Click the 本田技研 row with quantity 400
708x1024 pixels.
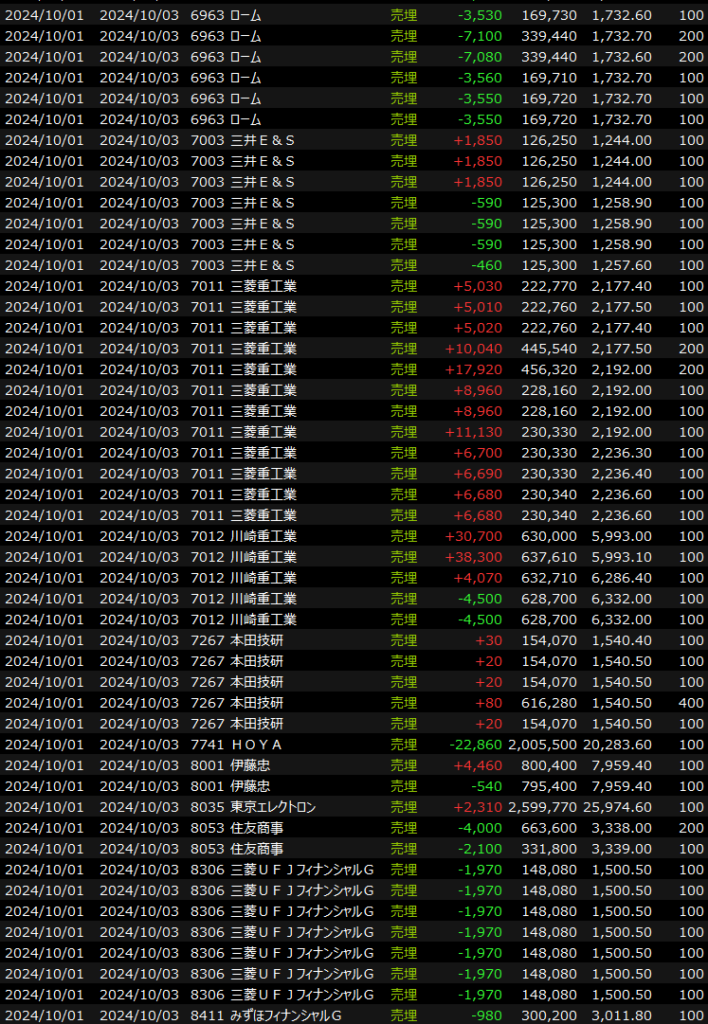click(x=354, y=703)
